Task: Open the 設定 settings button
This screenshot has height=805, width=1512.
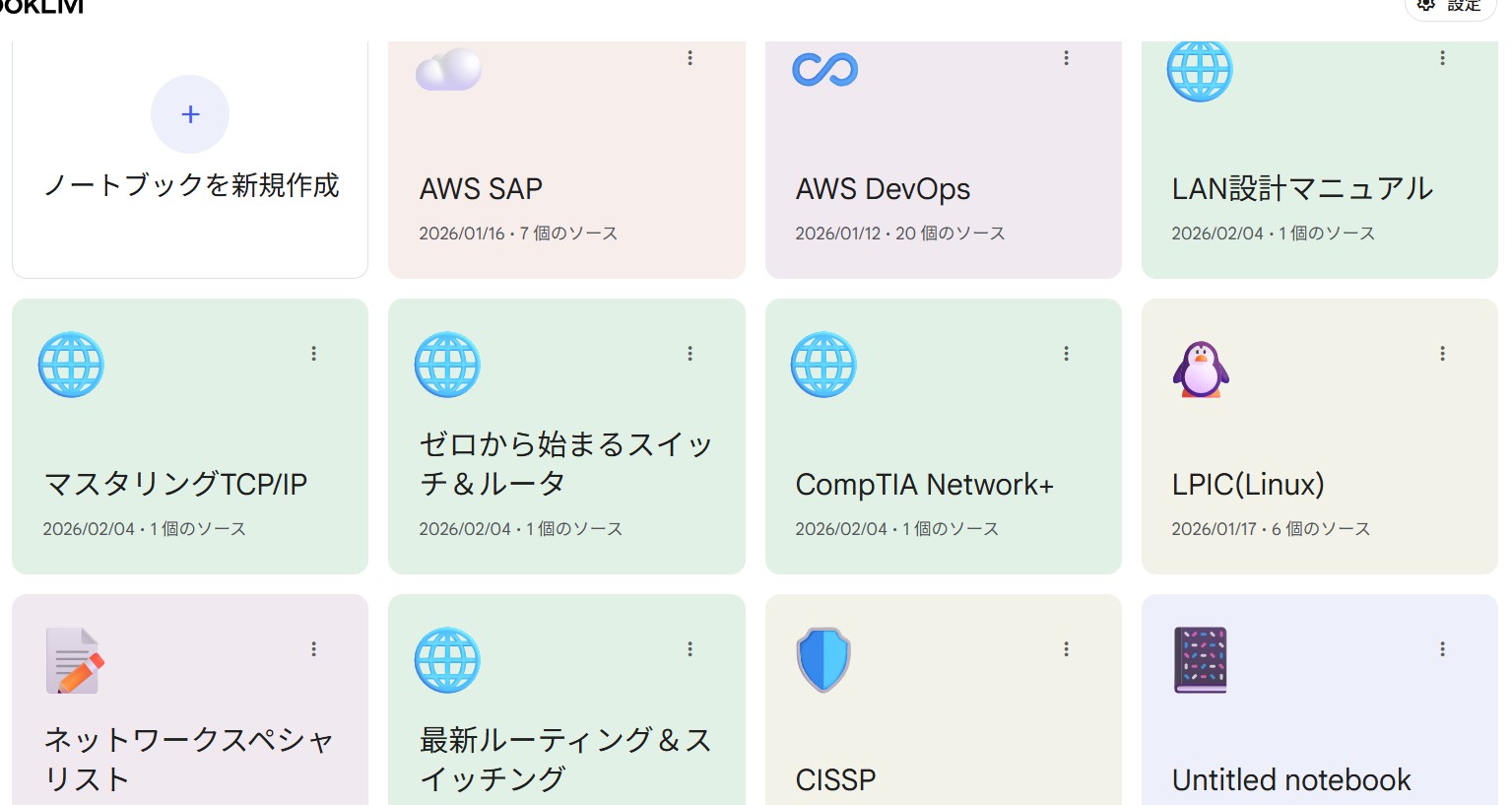Action: click(1450, 7)
